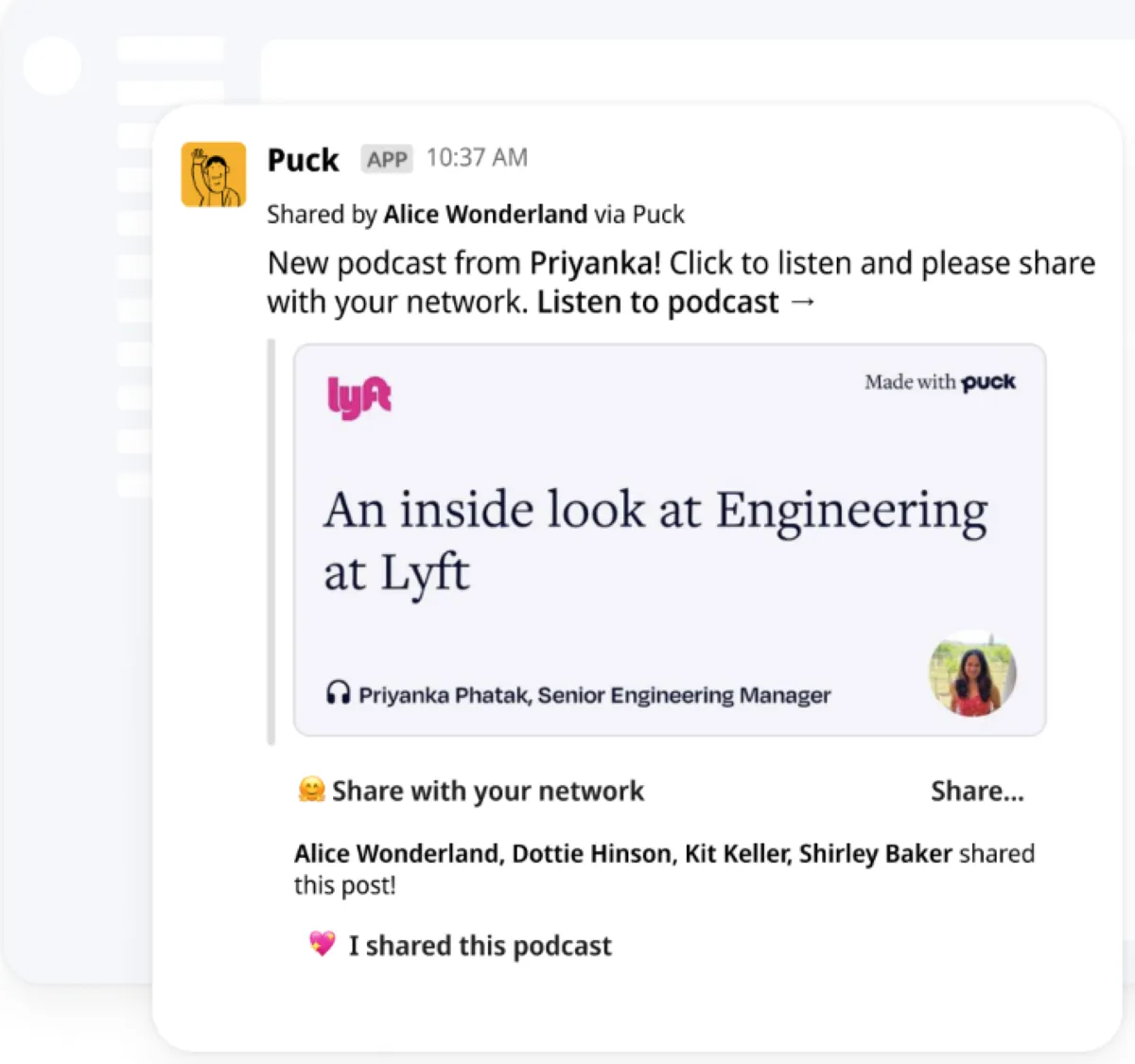Open Shirley Baker's name in the shared list

tap(875, 854)
